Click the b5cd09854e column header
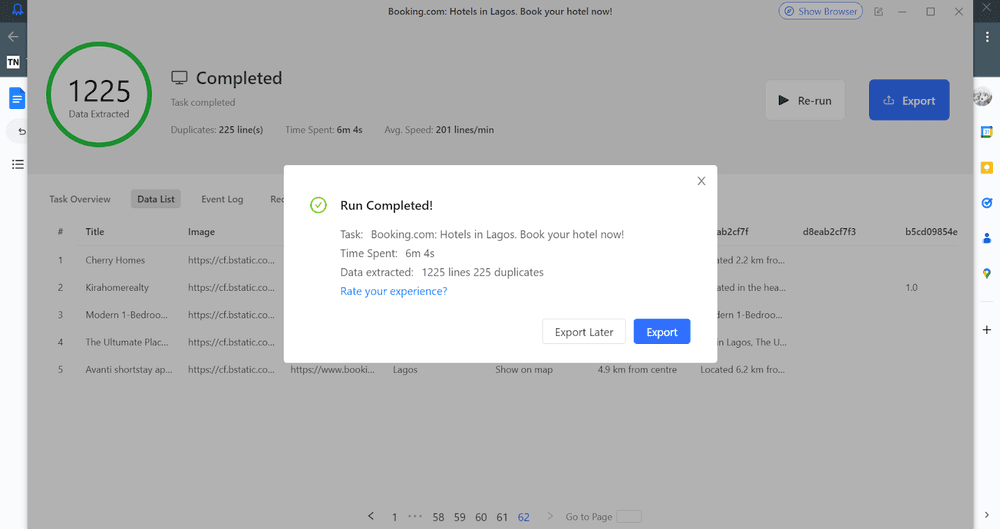Screen dimensions: 1000x529 (x=931, y=232)
